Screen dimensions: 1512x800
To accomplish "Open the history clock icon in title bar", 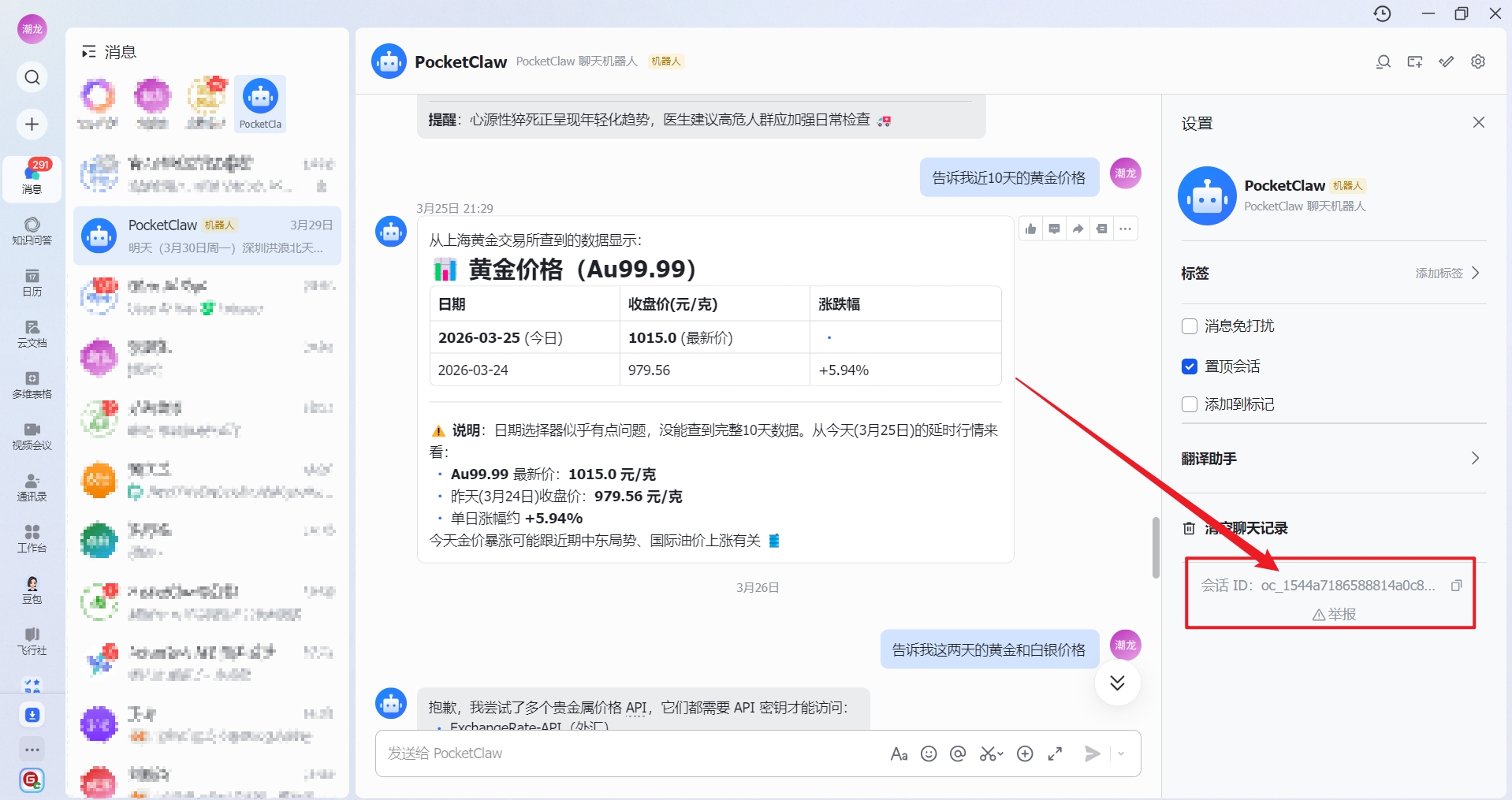I will click(x=1383, y=13).
